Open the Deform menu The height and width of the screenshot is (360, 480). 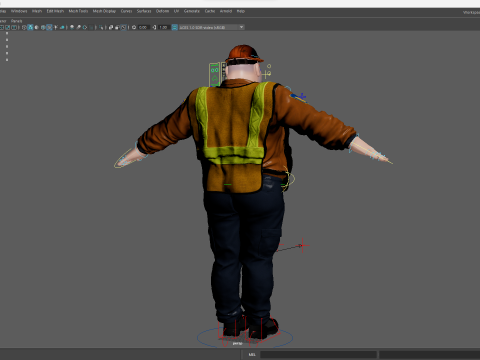pos(162,11)
